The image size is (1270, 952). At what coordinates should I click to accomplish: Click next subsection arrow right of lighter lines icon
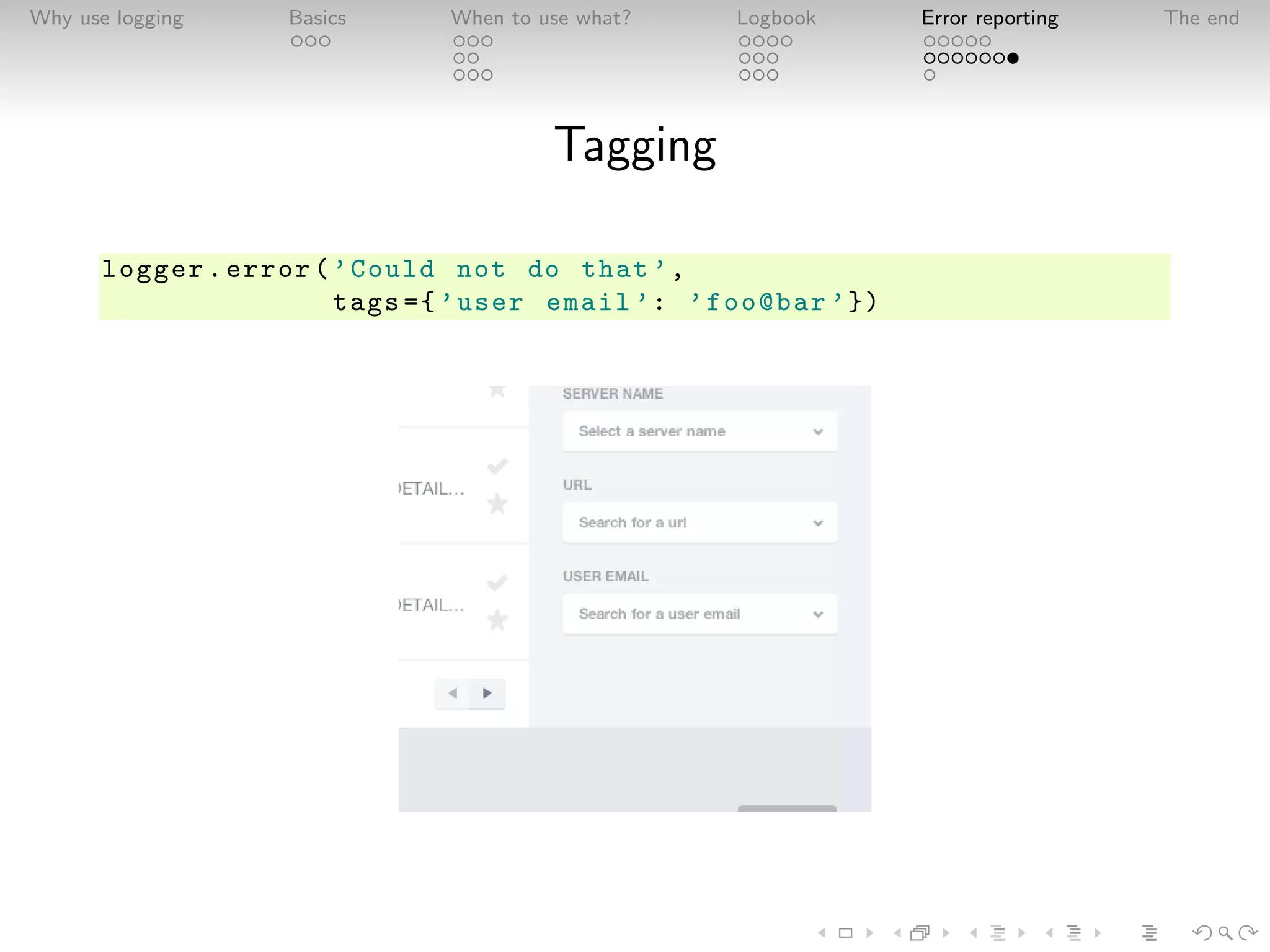pos(1022,933)
